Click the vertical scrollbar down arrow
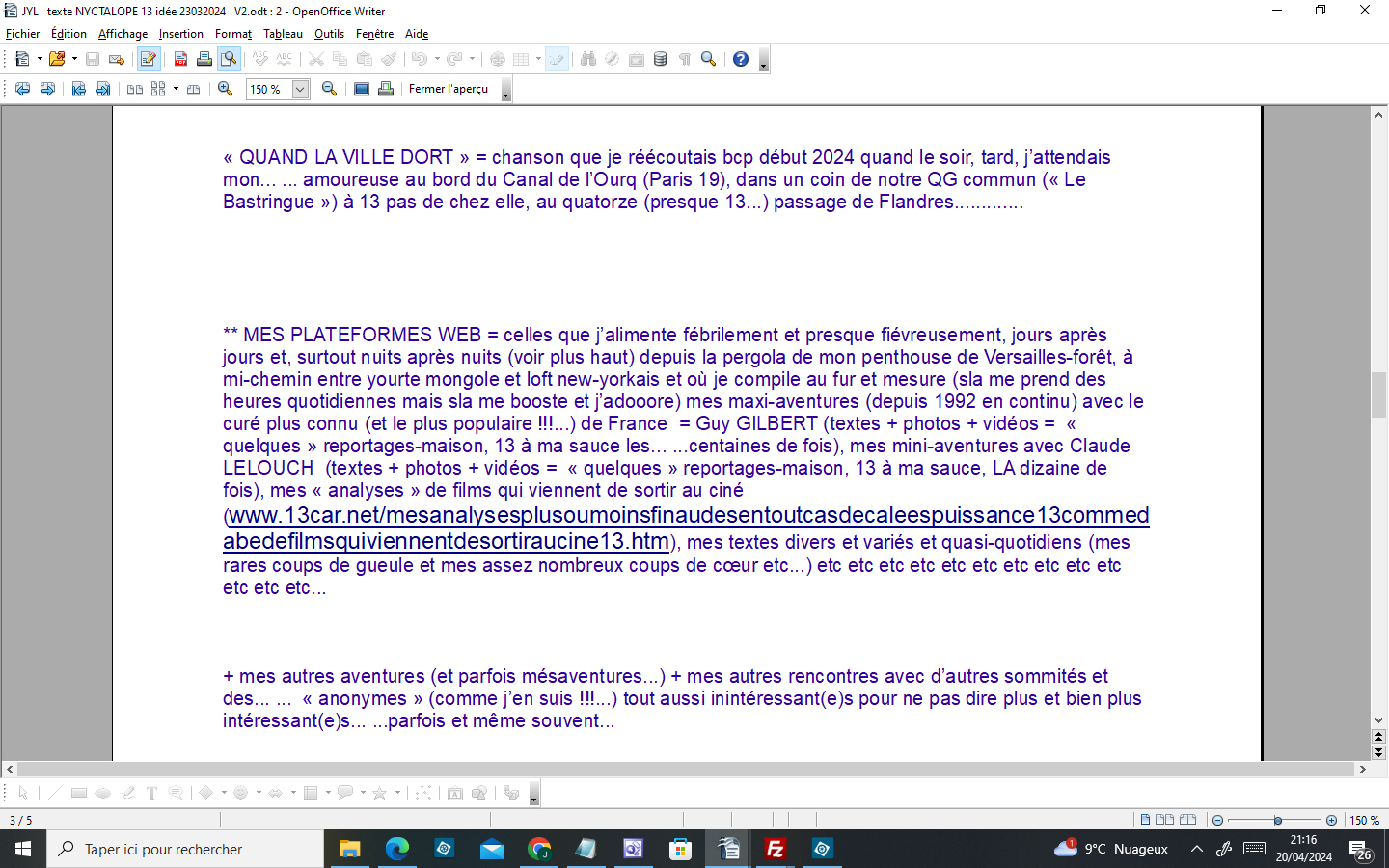This screenshot has height=868, width=1389. pyautogui.click(x=1378, y=720)
